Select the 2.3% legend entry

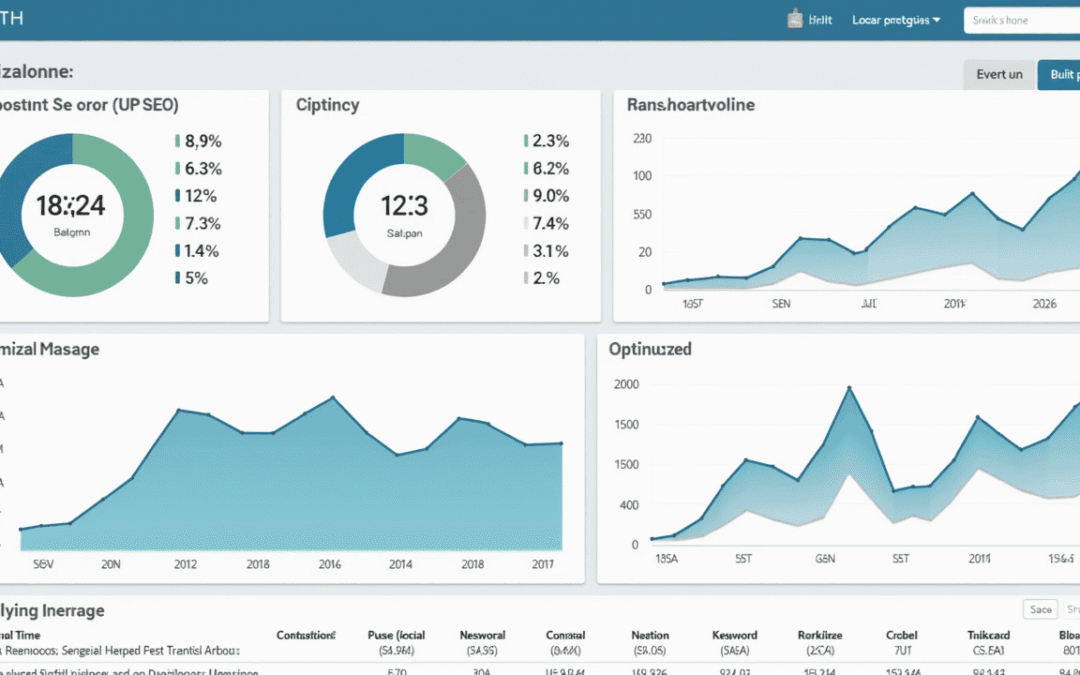(x=547, y=141)
